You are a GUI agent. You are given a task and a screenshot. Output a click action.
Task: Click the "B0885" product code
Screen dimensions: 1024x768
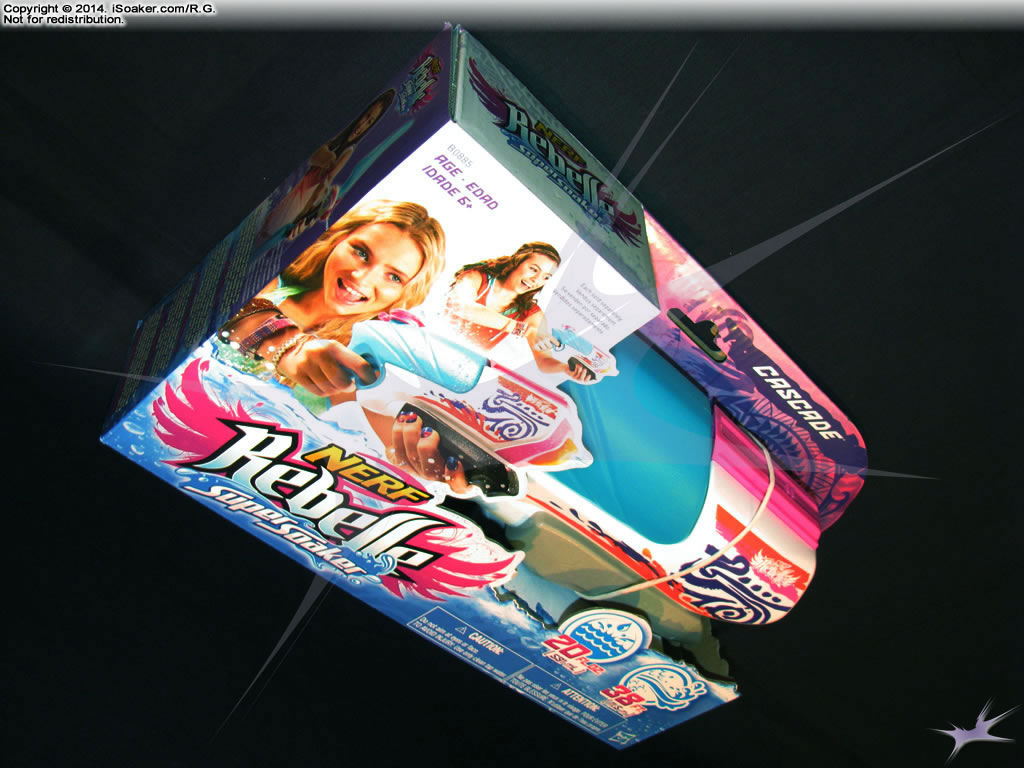(x=460, y=155)
